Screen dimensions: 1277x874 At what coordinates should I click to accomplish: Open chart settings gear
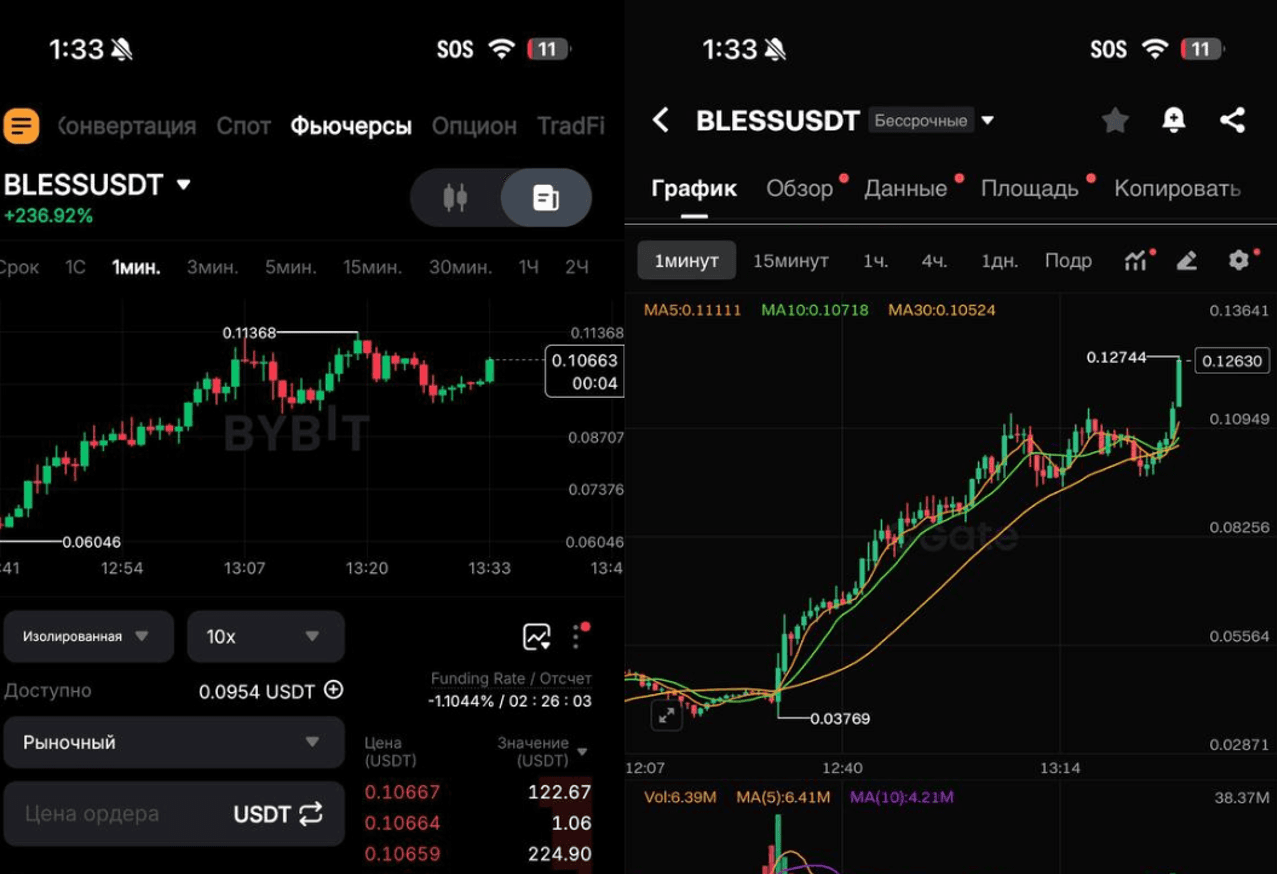(x=1239, y=260)
